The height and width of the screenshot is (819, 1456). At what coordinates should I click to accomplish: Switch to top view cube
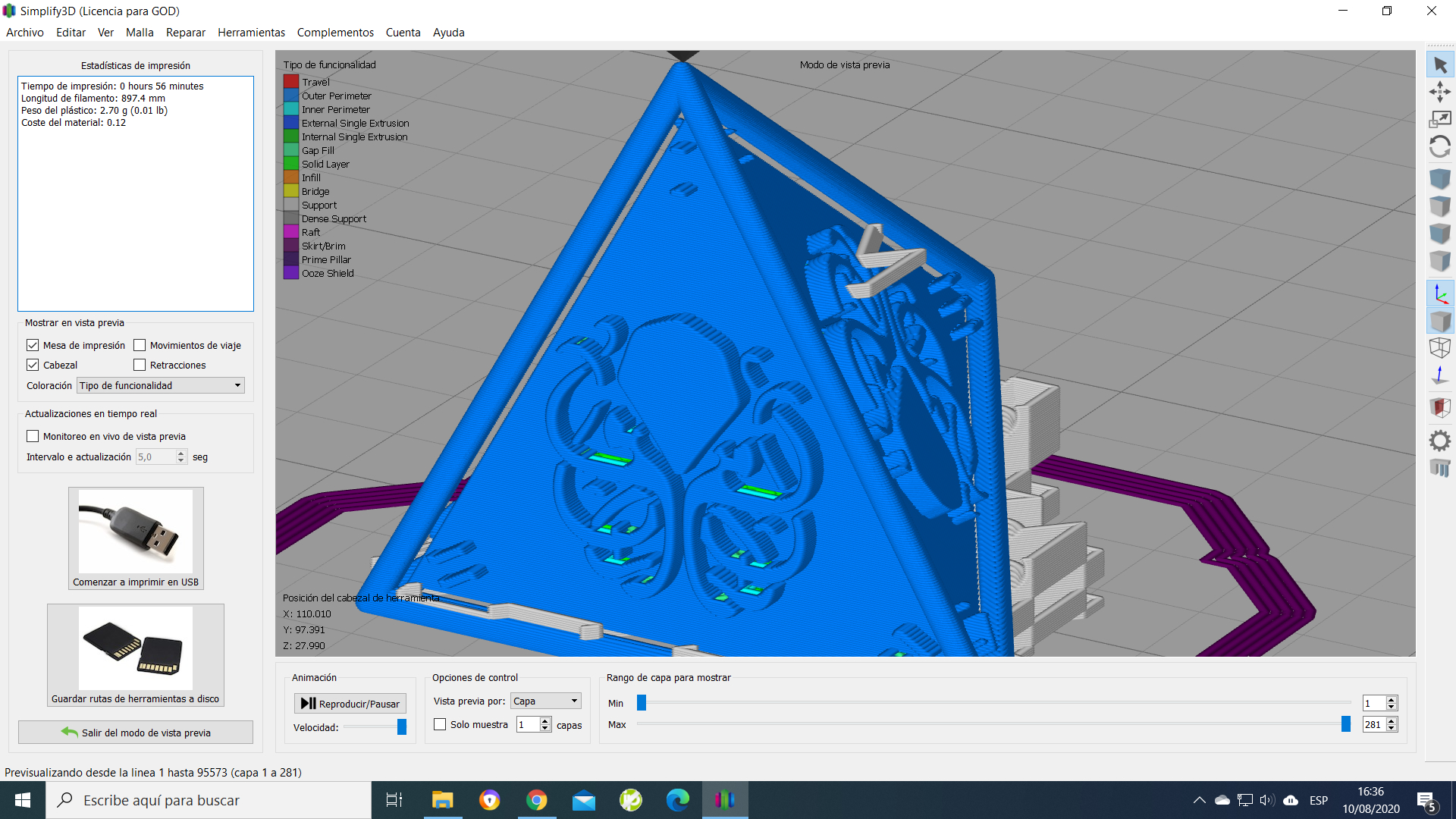pos(1440,206)
